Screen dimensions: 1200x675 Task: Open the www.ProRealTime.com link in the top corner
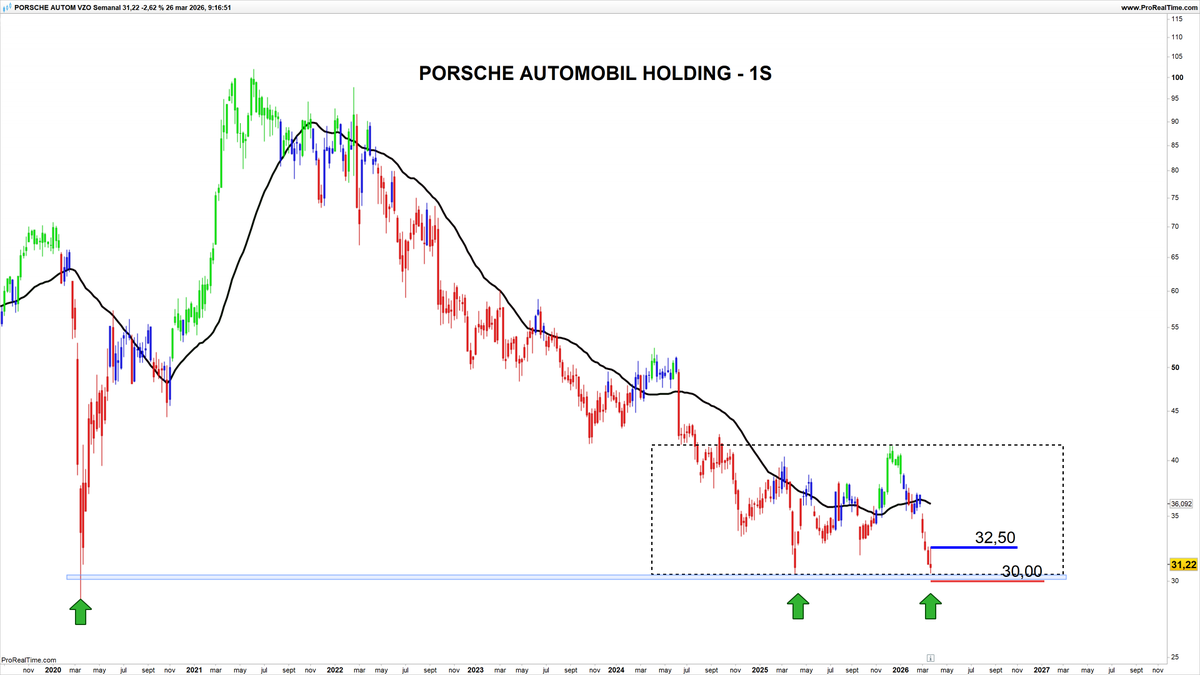(1158, 7)
